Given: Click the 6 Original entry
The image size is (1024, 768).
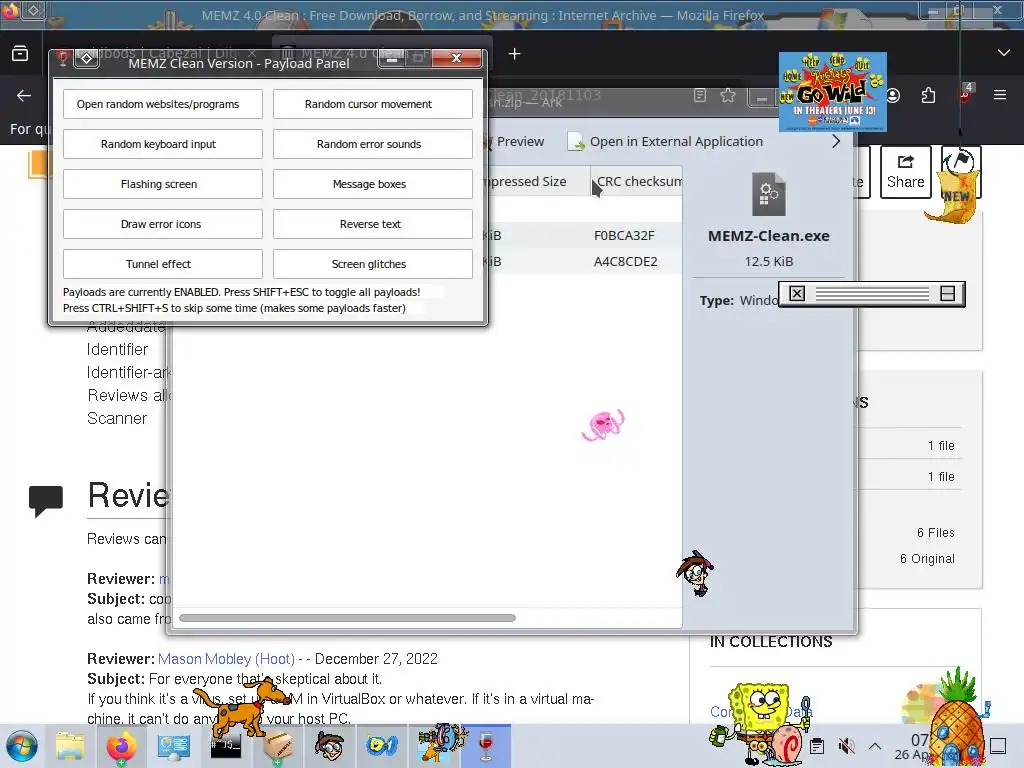Looking at the screenshot, I should 927,558.
